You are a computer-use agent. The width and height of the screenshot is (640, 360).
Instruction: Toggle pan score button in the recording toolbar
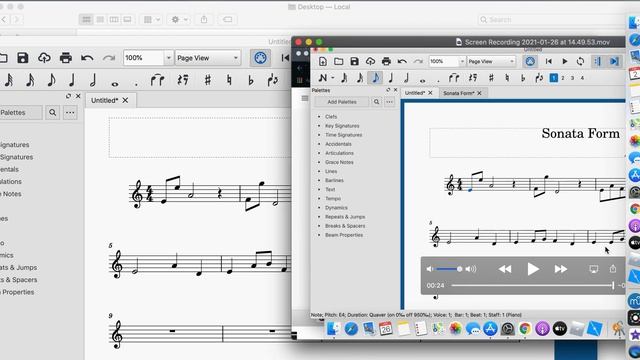tap(614, 61)
